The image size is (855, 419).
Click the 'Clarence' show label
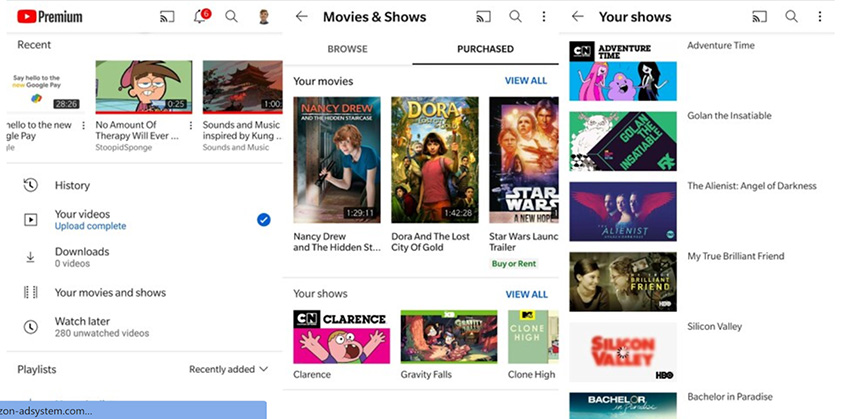[x=312, y=374]
